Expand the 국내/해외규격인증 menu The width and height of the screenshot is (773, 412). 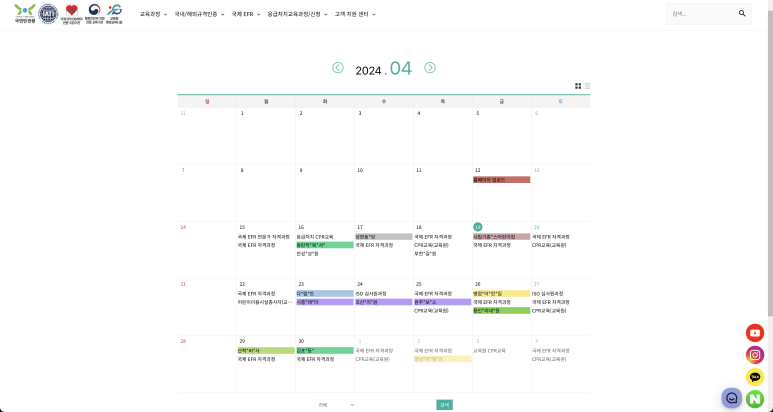pos(199,14)
